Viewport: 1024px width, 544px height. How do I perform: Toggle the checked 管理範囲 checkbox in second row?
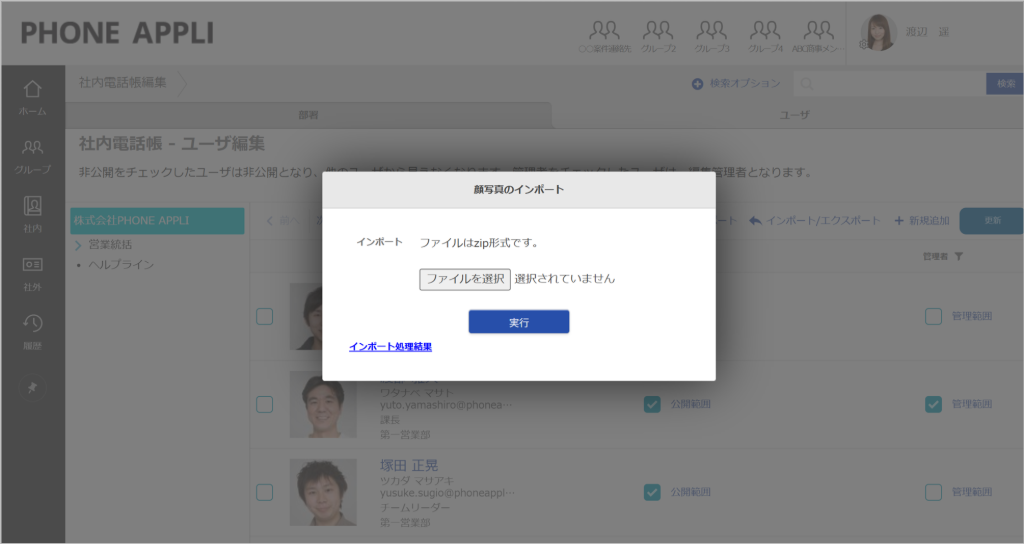click(x=933, y=404)
